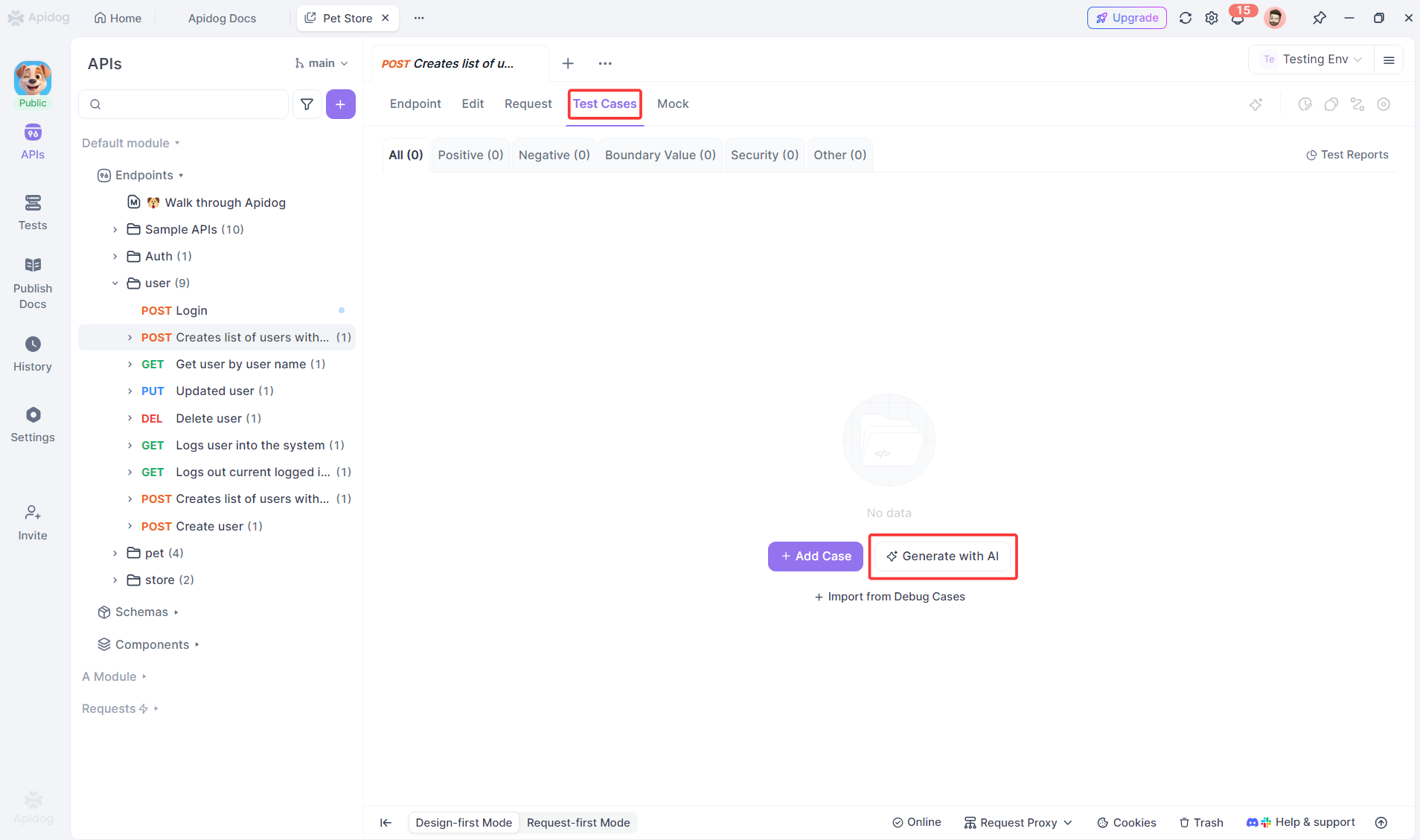
Task: Pin the window using the pin icon
Action: tap(1320, 17)
